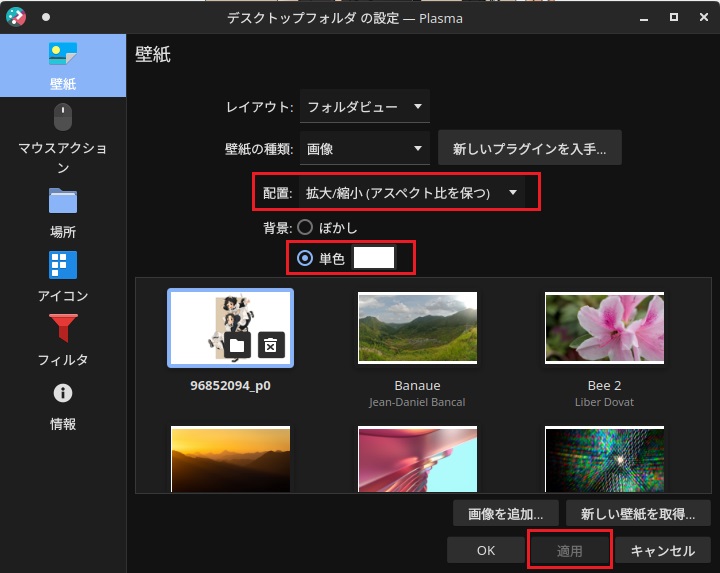Click the open folder icon on 96852094_p0 thumbnail
Image resolution: width=720 pixels, height=573 pixels.
coord(237,345)
